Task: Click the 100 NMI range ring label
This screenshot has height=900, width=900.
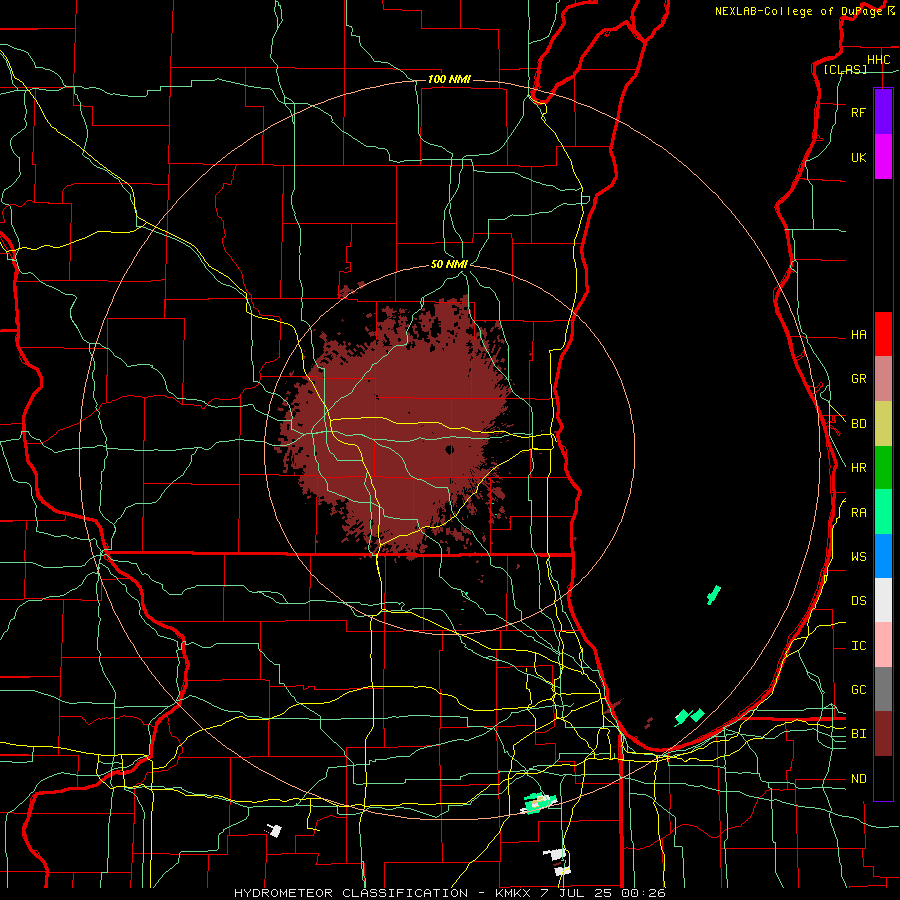Action: [449, 79]
